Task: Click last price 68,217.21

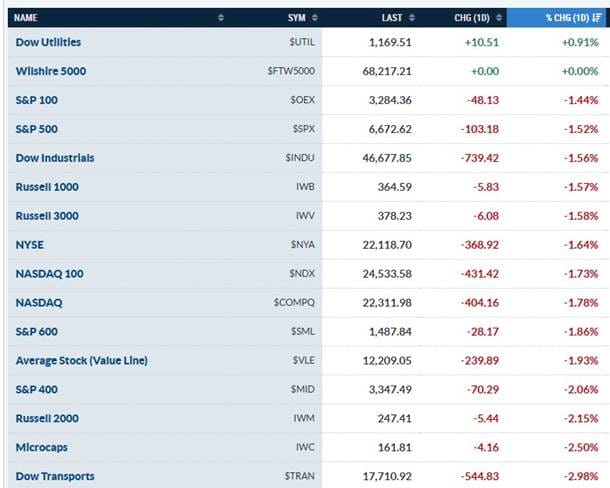Action: point(387,71)
